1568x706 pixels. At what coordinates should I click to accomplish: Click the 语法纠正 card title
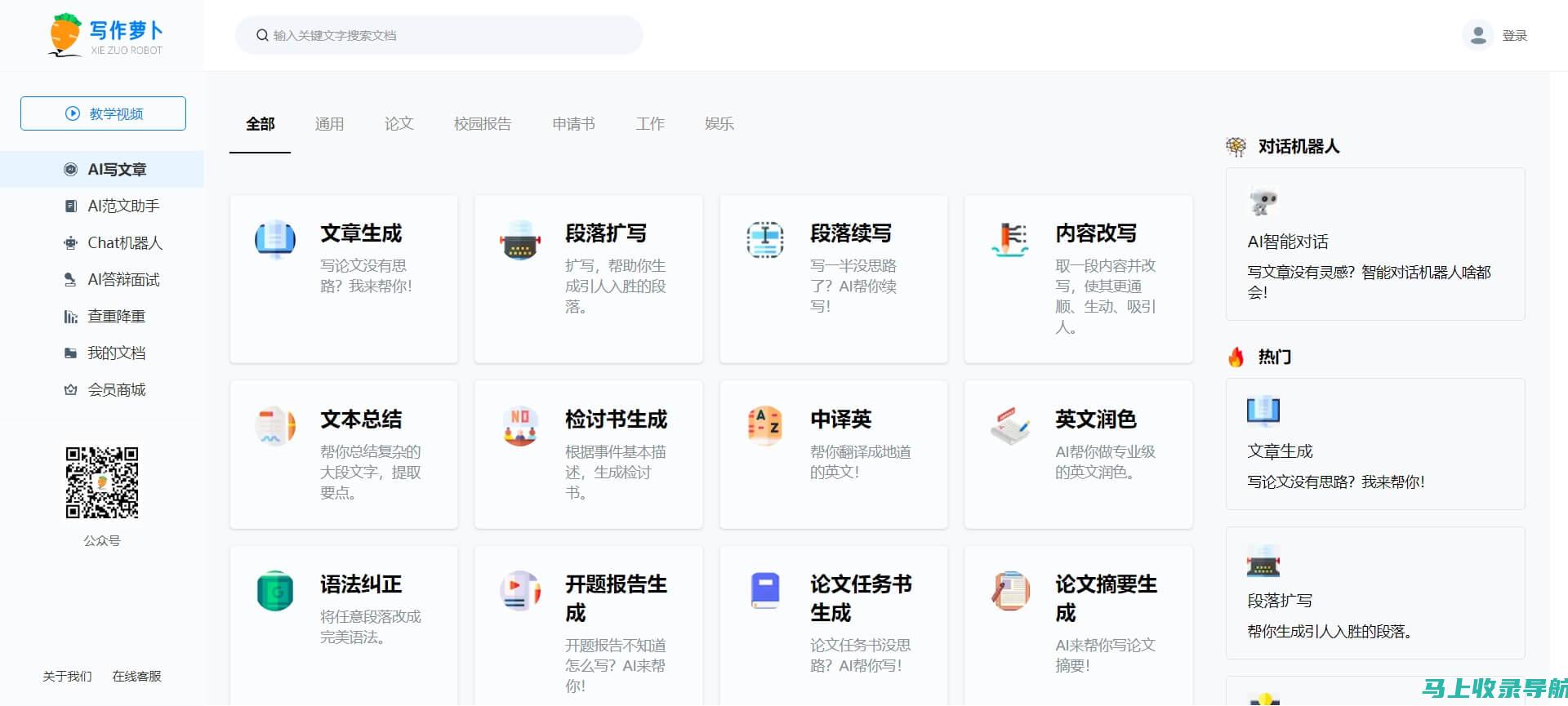361,584
